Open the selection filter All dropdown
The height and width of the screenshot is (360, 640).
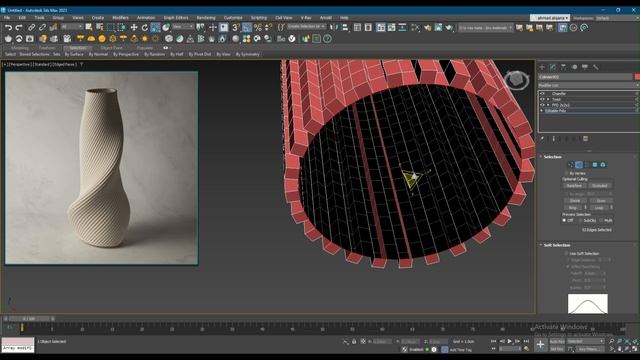coord(72,27)
